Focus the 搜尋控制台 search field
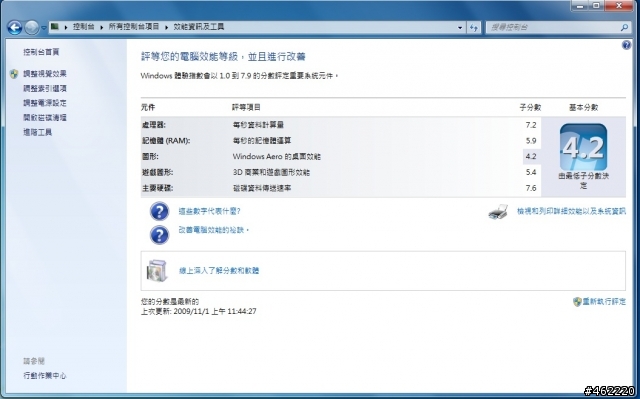Image resolution: width=640 pixels, height=399 pixels. tap(553, 27)
